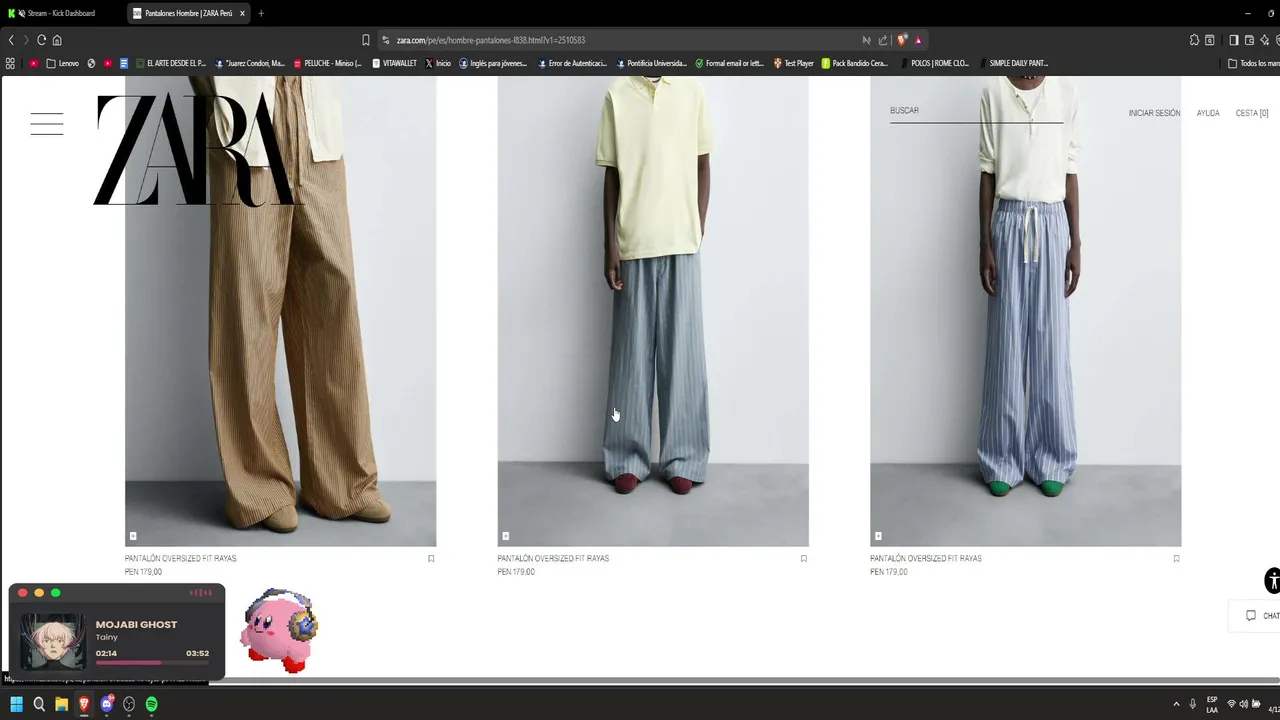Open Spotify from the taskbar
Screen dimensions: 1280x720
[151, 704]
